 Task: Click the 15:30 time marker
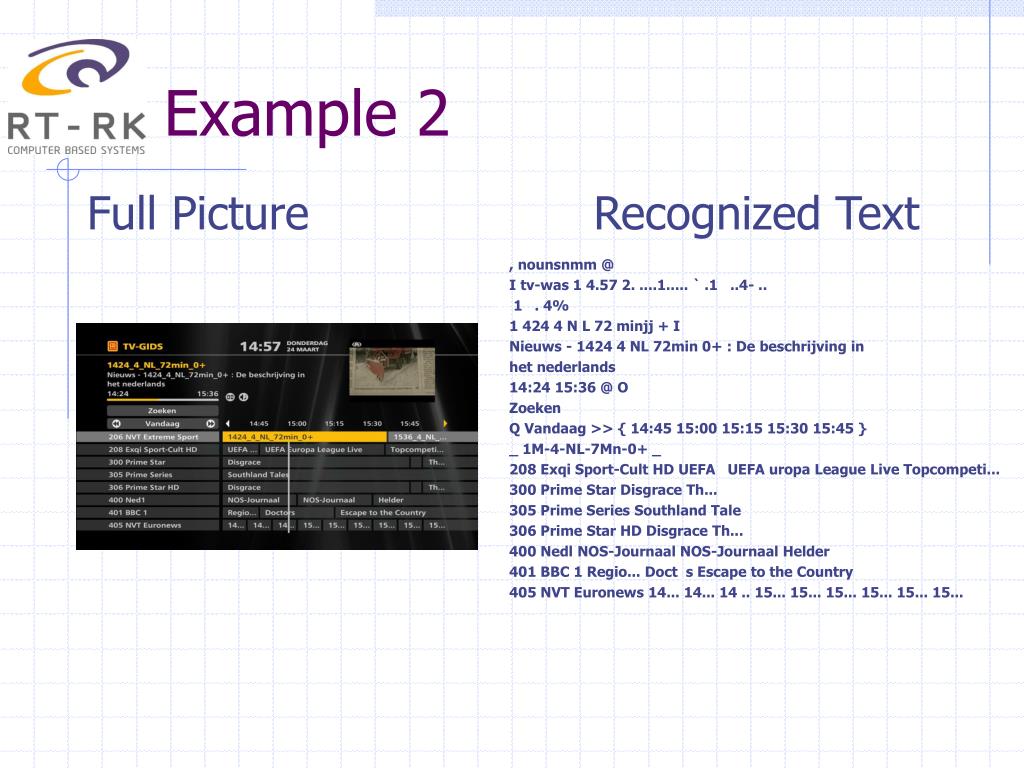372,423
